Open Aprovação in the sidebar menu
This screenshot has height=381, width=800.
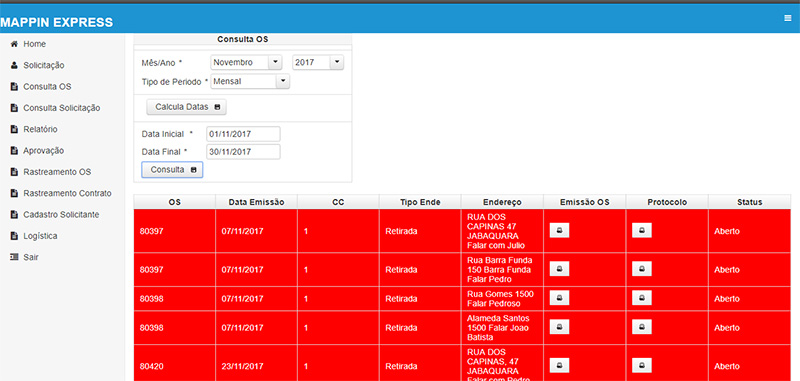(43, 150)
